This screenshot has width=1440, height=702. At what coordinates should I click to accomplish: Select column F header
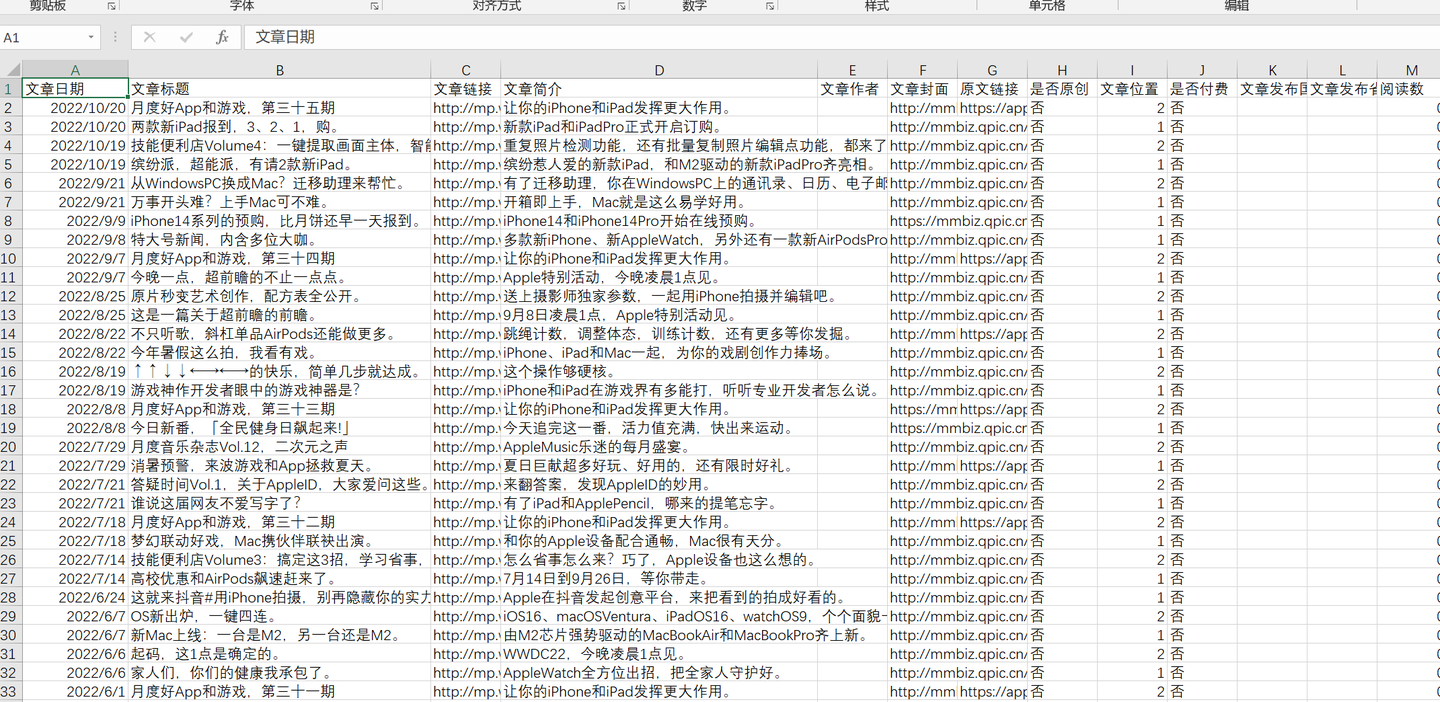(922, 70)
